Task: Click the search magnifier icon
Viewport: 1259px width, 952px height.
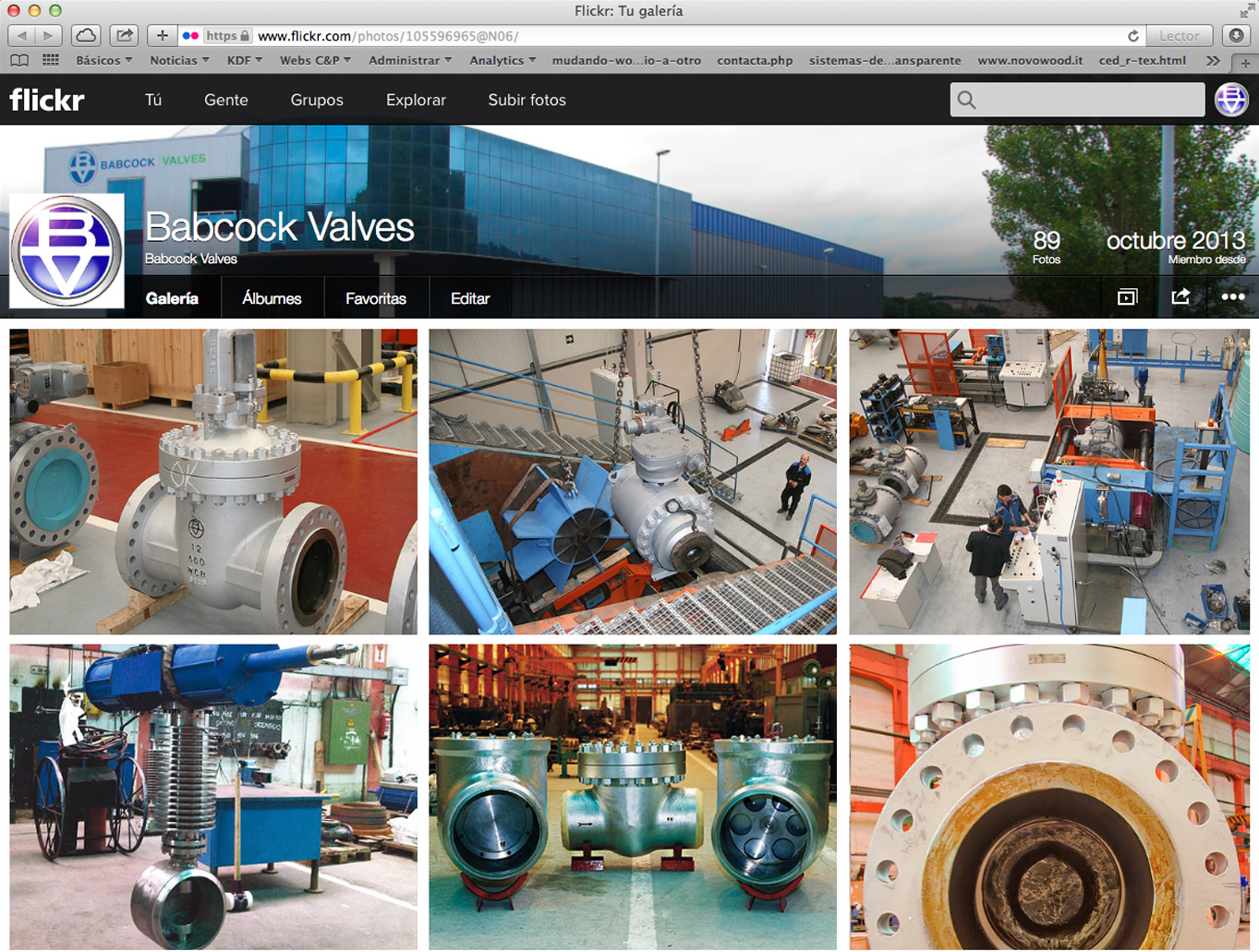Action: 966,100
